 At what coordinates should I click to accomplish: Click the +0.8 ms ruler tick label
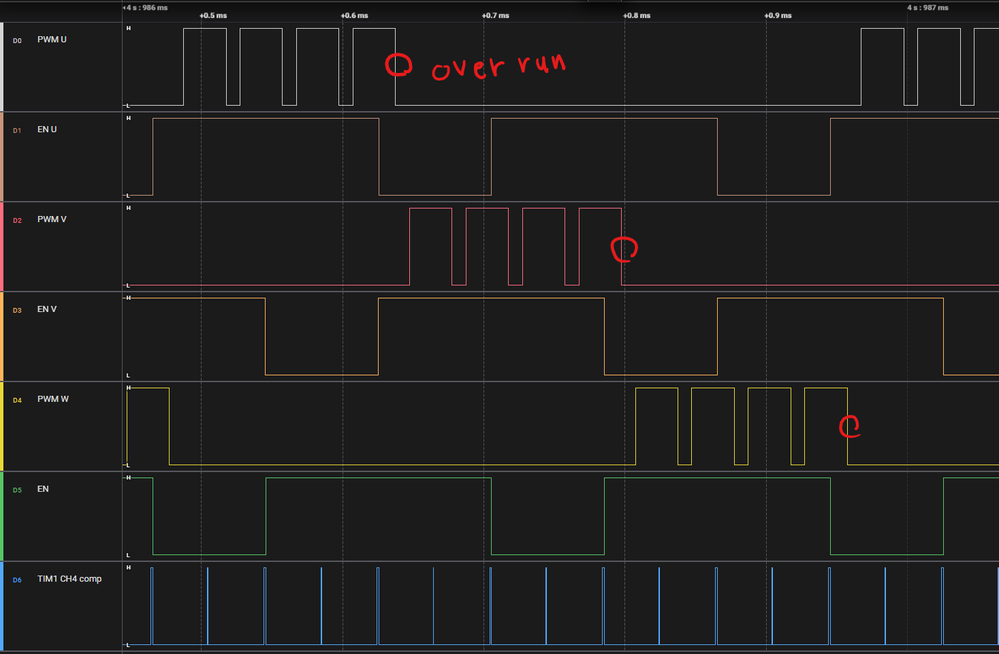coord(637,15)
